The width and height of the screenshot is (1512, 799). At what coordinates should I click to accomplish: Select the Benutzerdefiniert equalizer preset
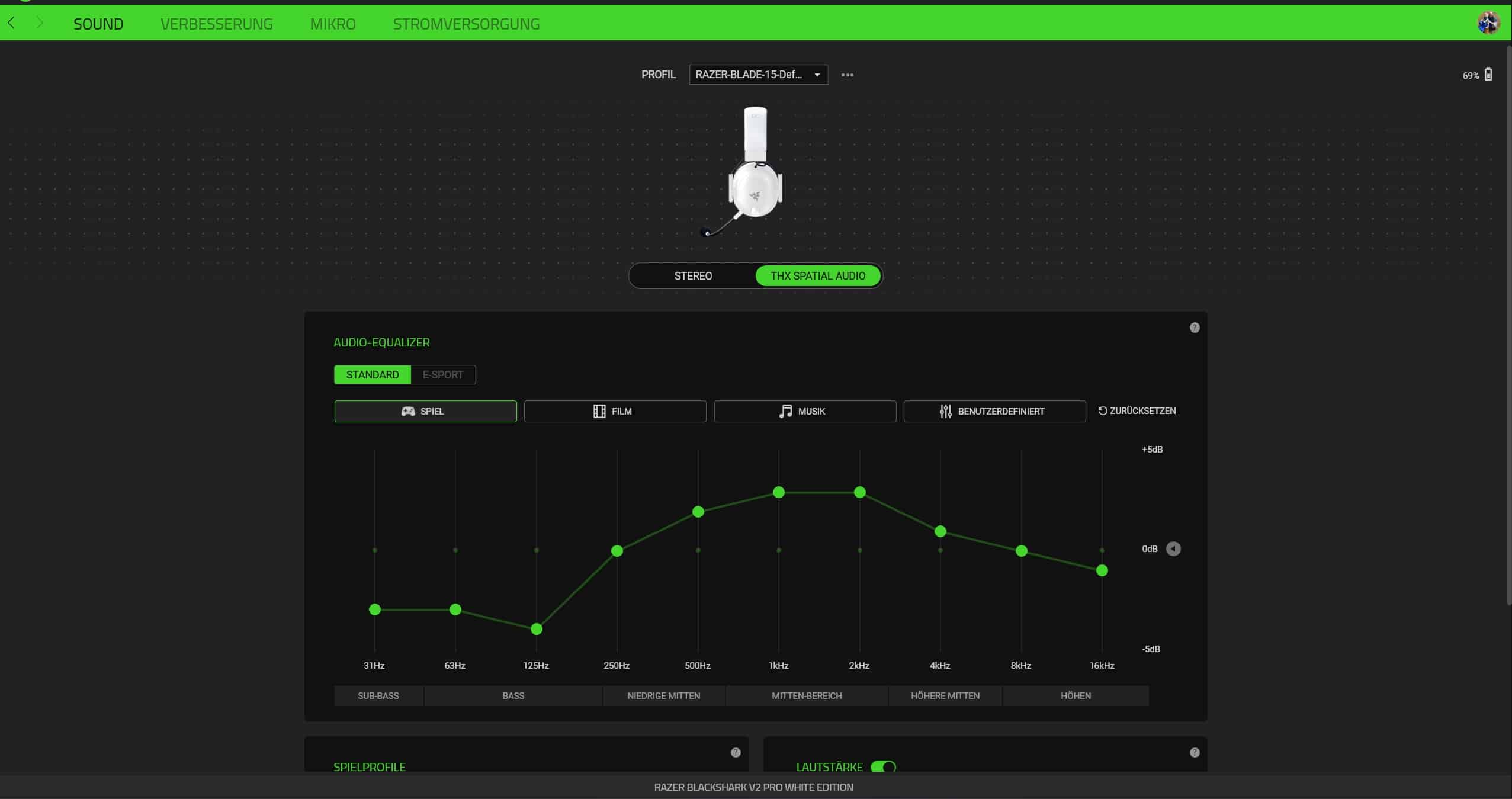coord(994,411)
